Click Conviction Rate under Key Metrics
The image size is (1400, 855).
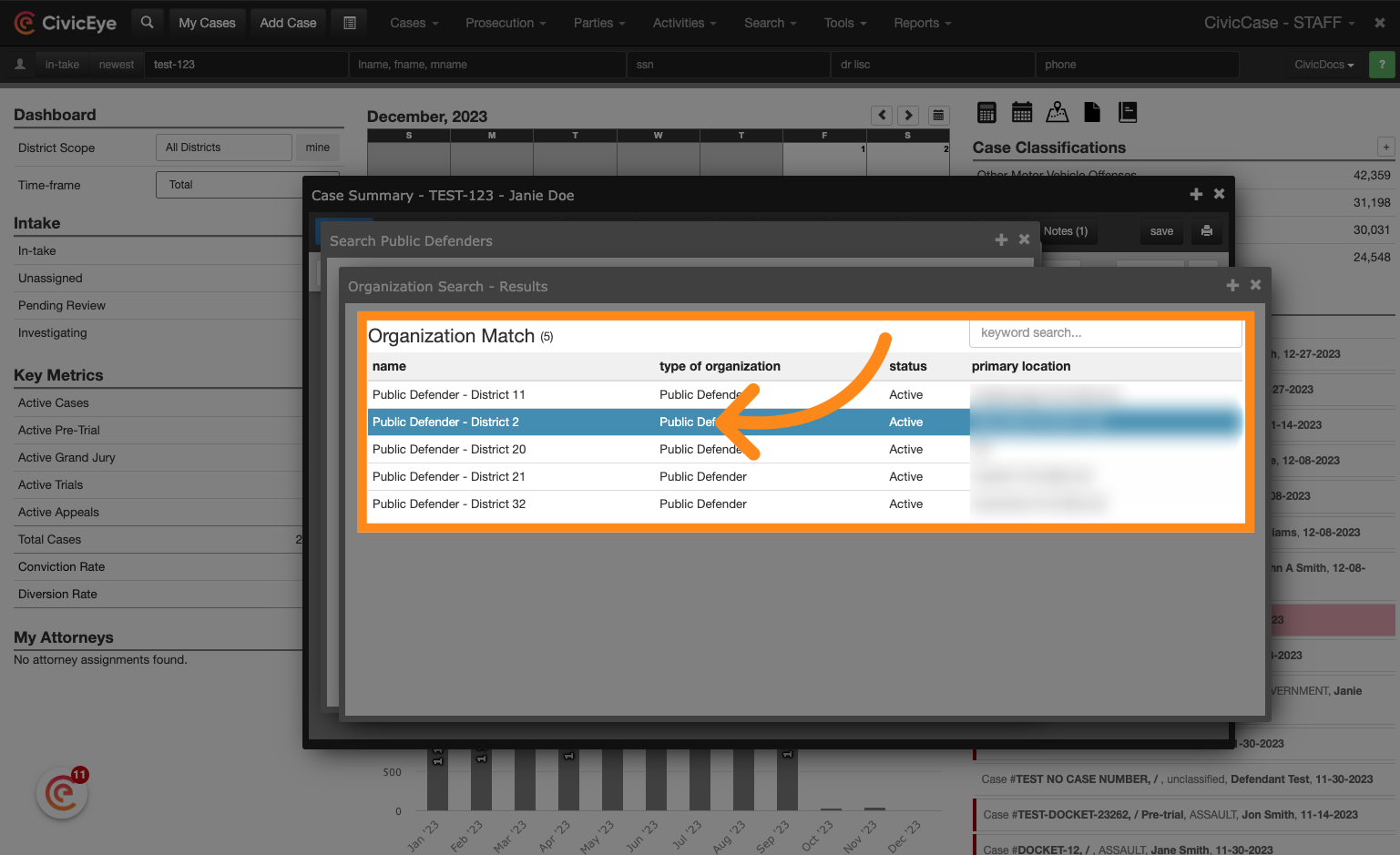pyautogui.click(x=61, y=566)
